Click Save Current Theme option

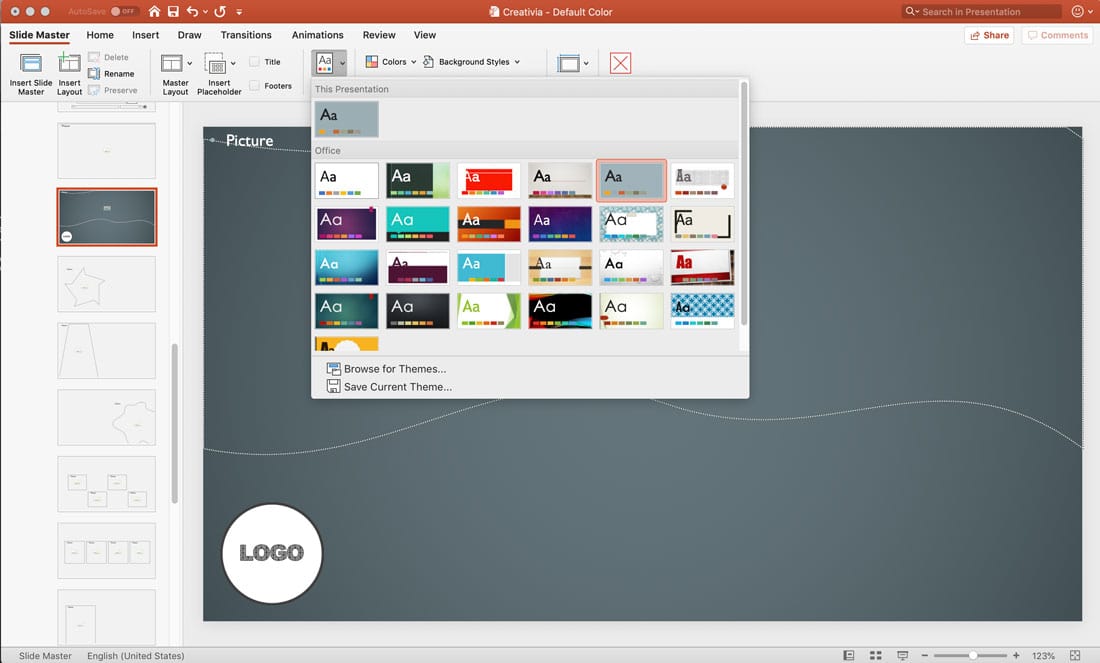(x=395, y=386)
